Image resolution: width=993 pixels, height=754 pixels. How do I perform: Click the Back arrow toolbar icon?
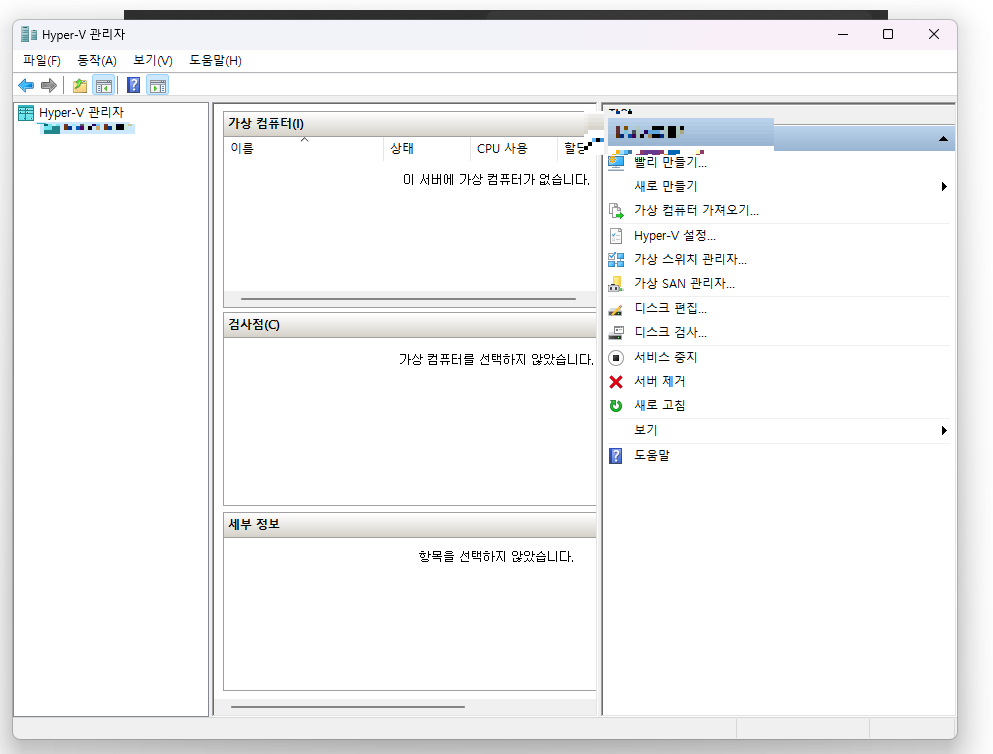(26, 85)
